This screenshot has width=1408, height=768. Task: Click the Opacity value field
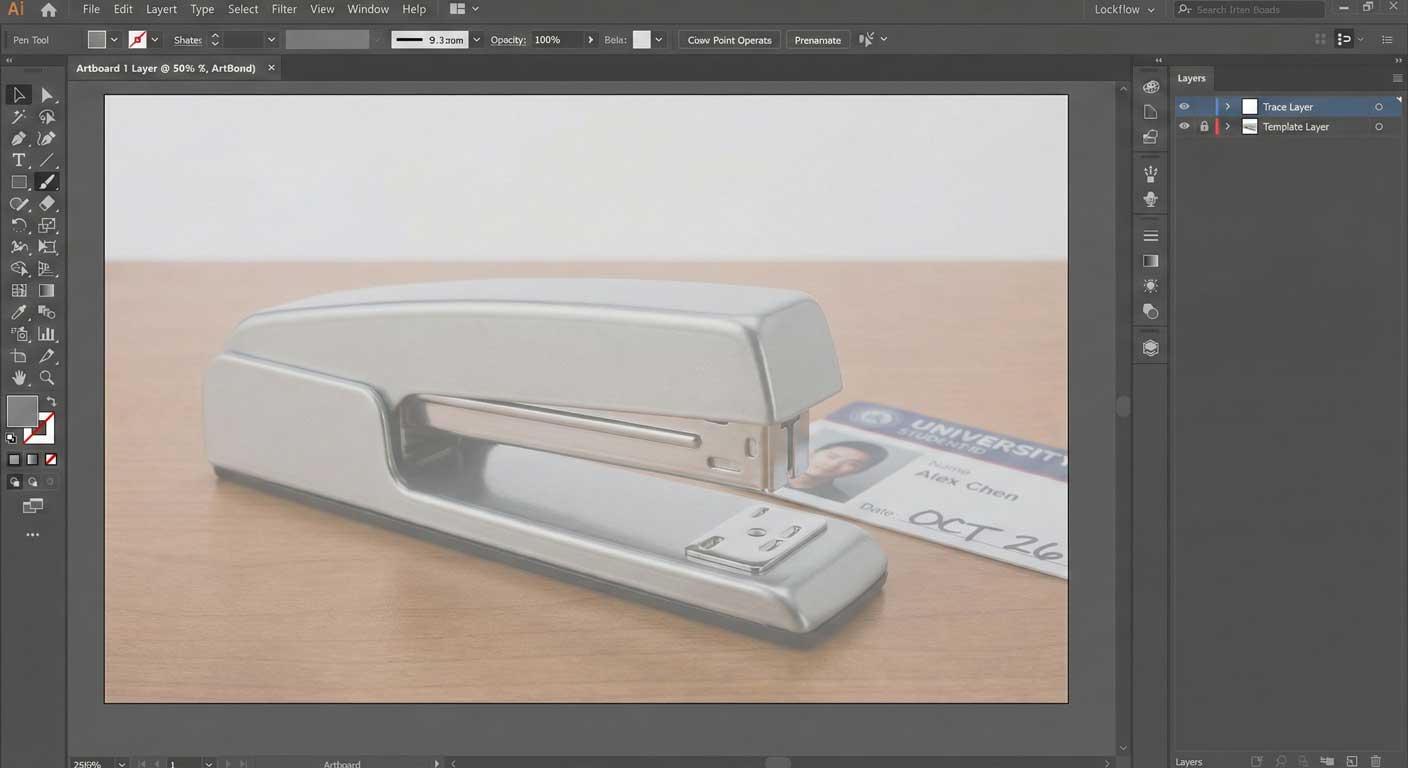pyautogui.click(x=554, y=40)
